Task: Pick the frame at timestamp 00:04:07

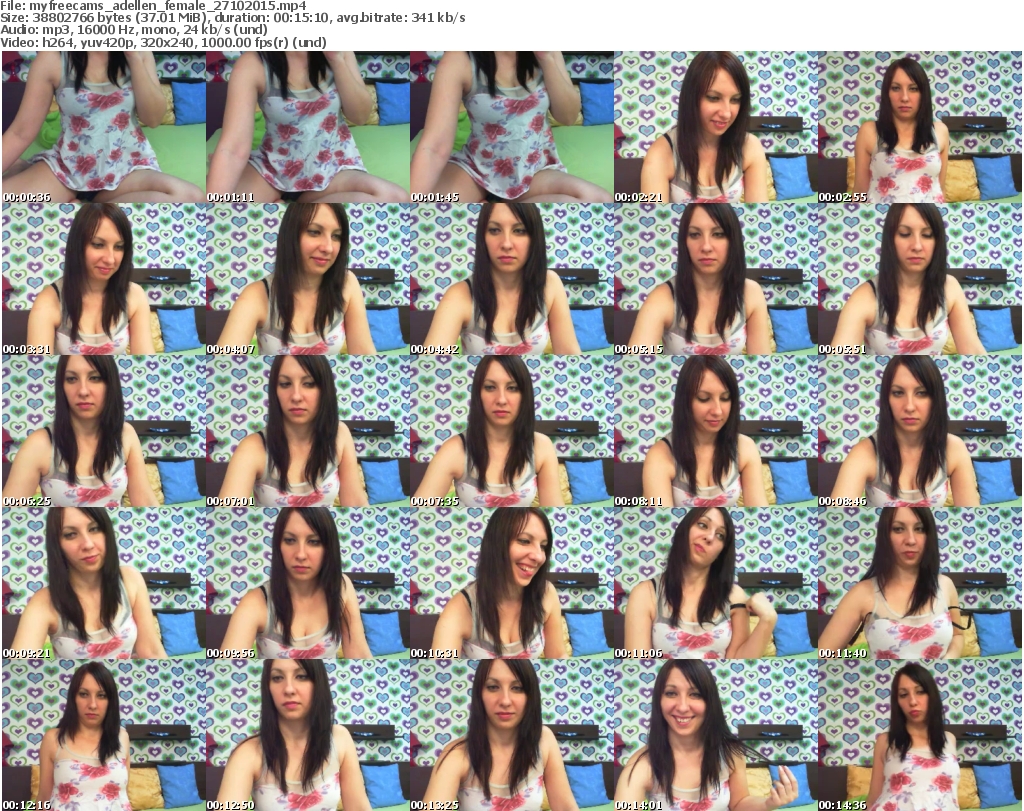Action: (308, 279)
